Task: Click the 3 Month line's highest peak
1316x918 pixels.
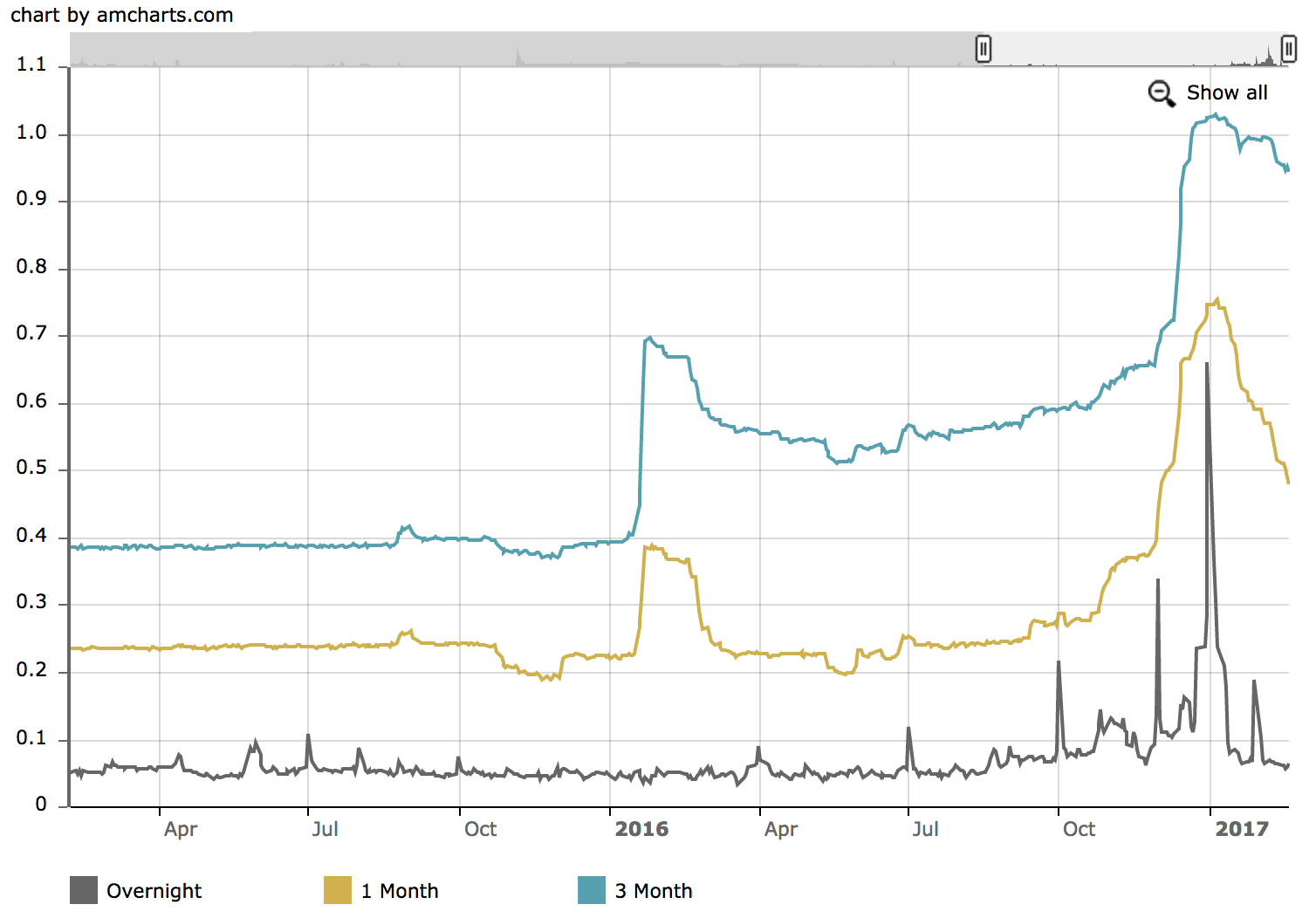Action: [1215, 114]
